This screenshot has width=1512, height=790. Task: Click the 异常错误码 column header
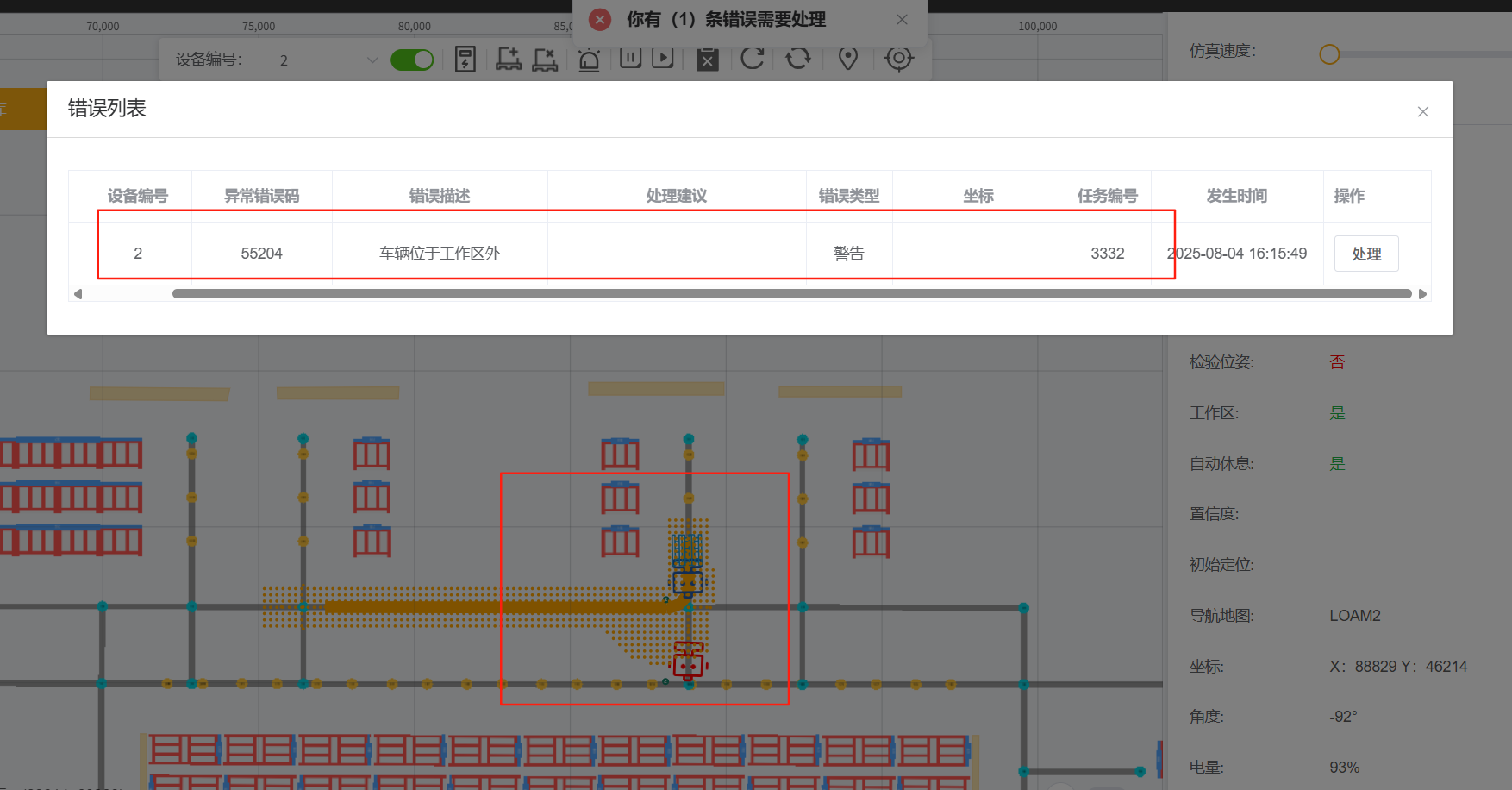pyautogui.click(x=261, y=196)
